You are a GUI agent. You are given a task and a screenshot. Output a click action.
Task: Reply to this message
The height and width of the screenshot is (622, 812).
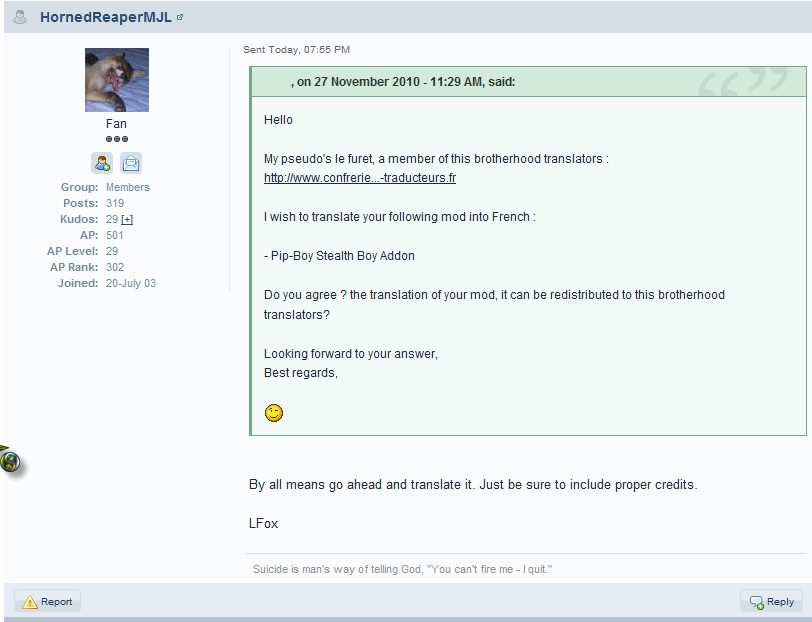(x=771, y=602)
